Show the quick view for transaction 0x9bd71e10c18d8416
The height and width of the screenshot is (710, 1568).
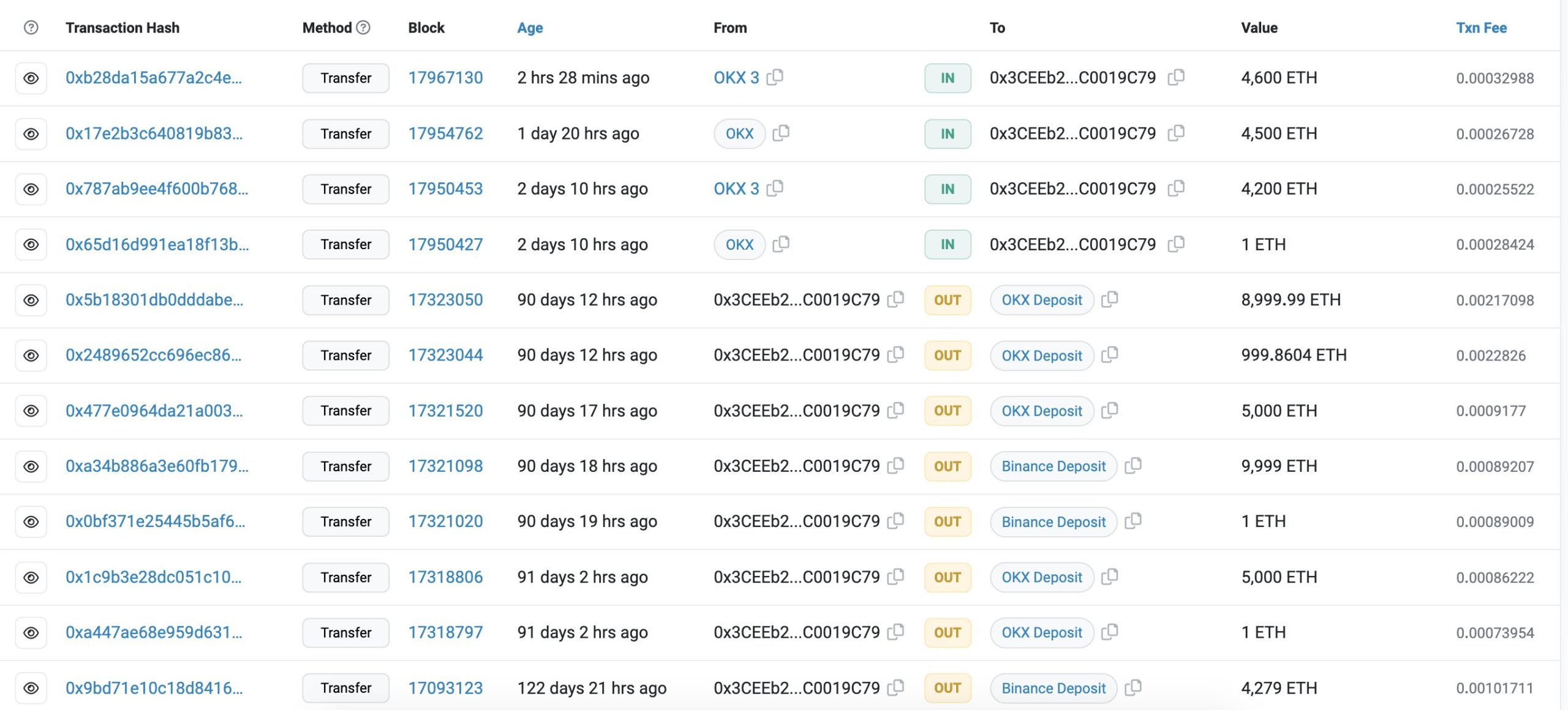(x=31, y=688)
